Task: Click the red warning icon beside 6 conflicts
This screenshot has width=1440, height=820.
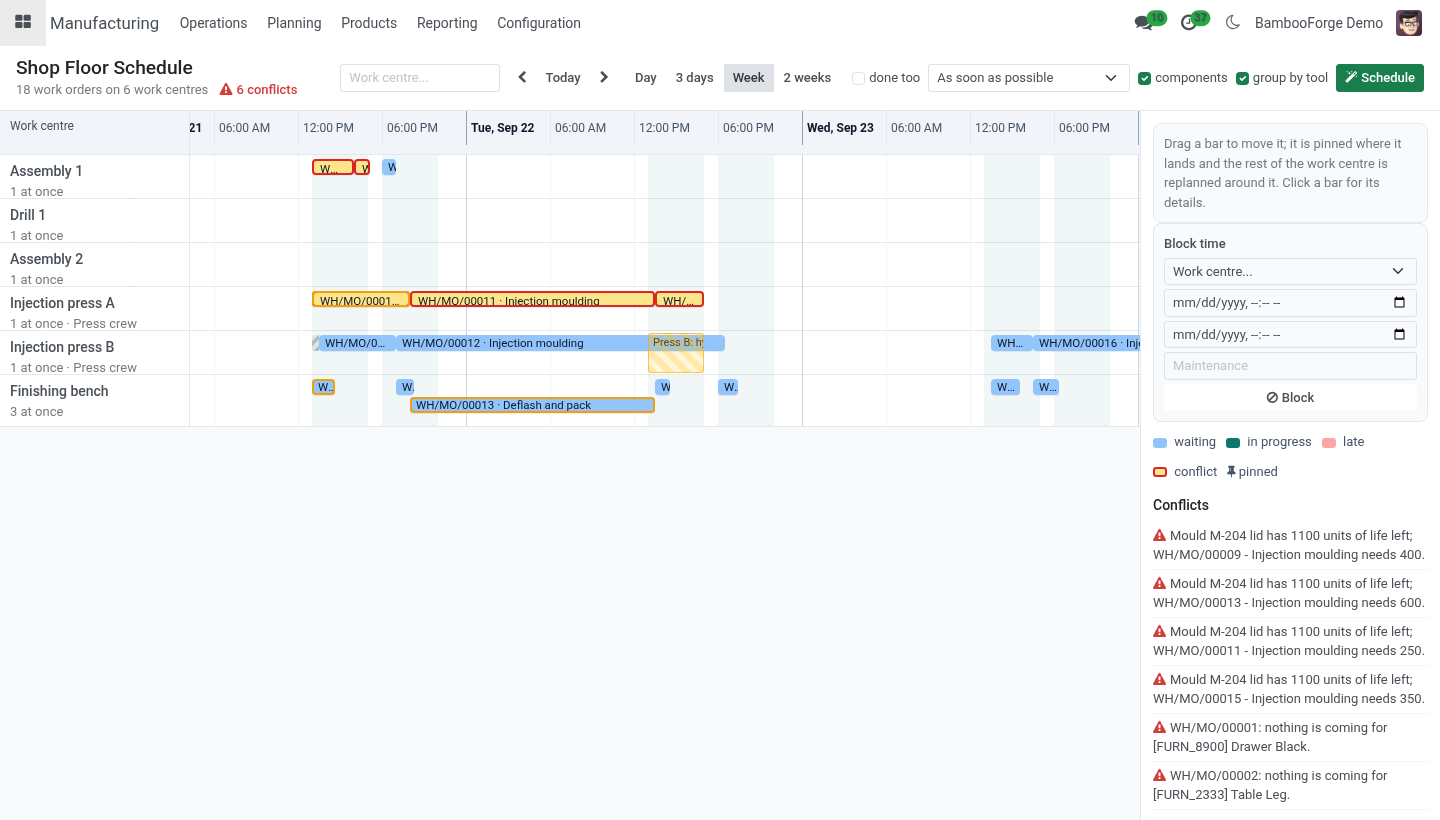Action: [226, 90]
